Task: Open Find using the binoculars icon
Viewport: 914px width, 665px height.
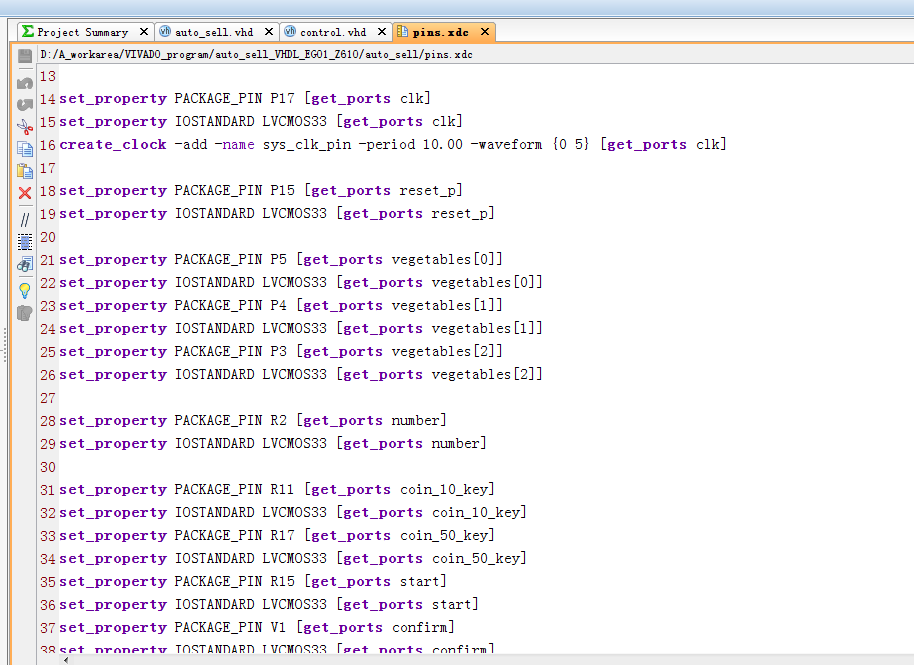Action: click(25, 265)
